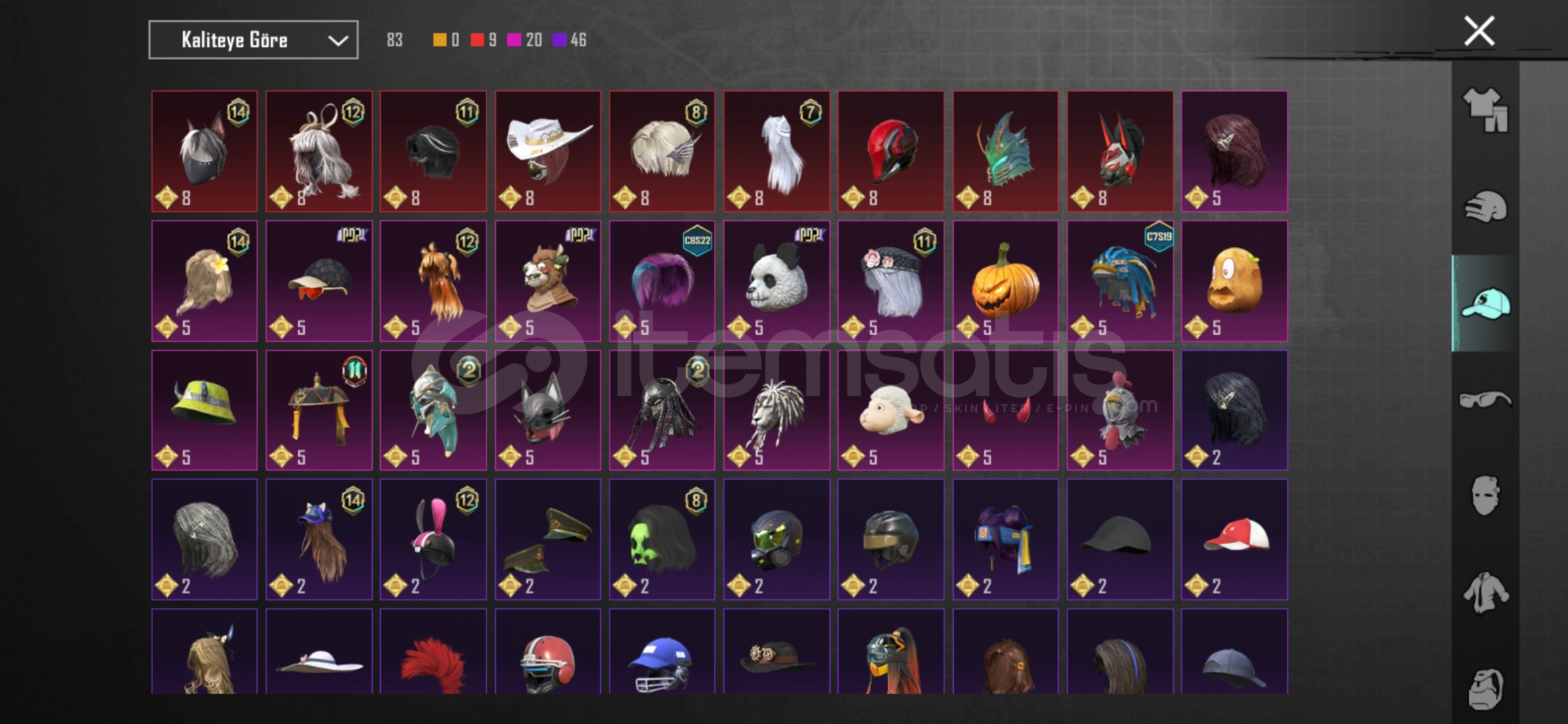This screenshot has height=724, width=1568.
Task: Select the helmet category in sidebar
Action: click(x=1485, y=206)
